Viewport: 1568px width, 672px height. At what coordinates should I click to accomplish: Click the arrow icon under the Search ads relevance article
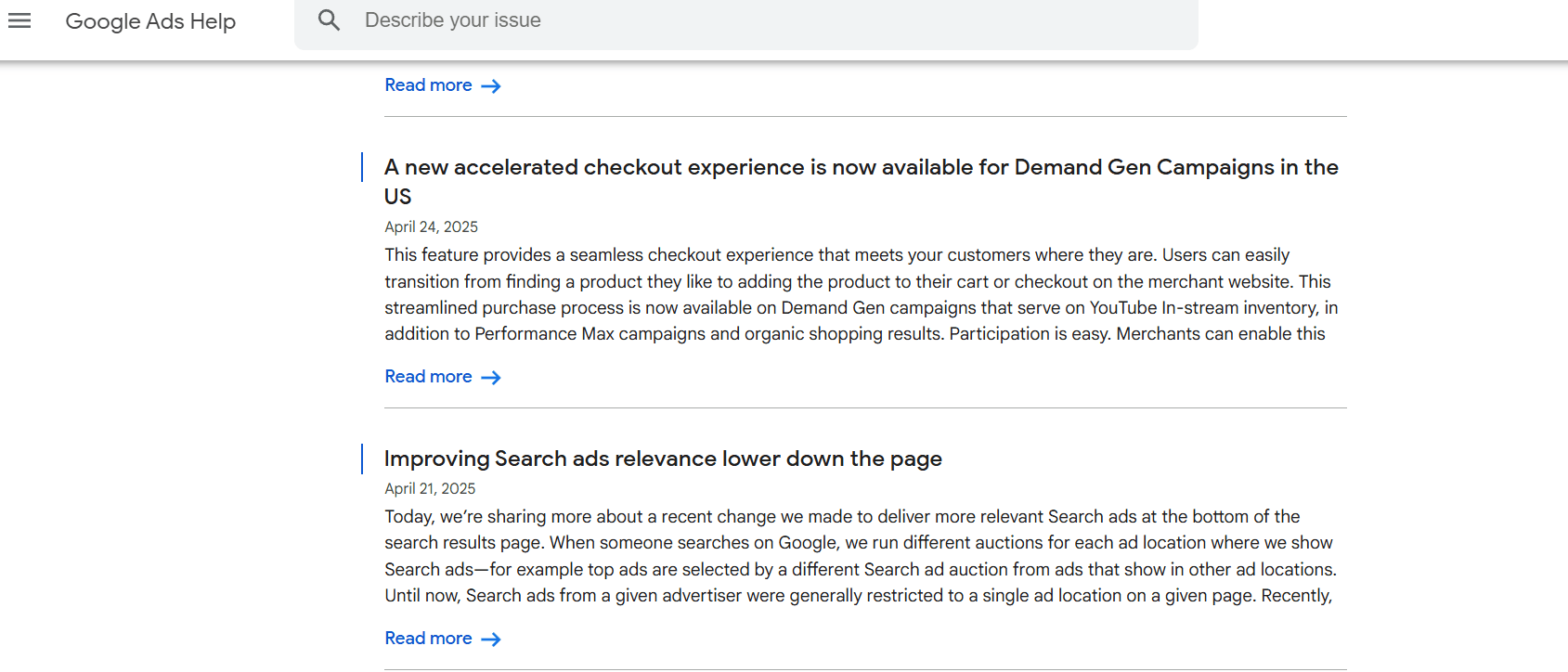coord(491,640)
